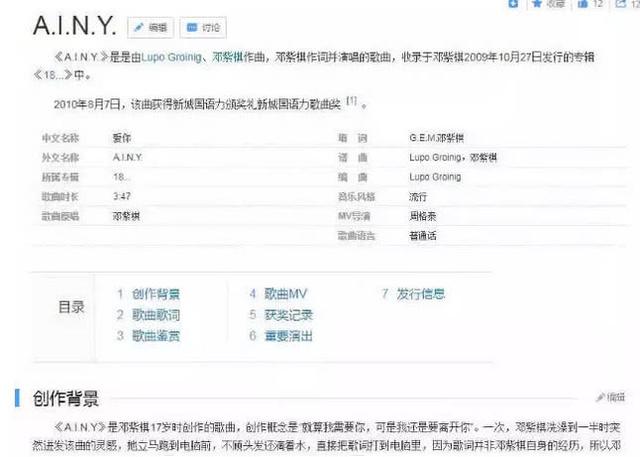640x457 pixels.
Task: Click the thumbs-up like icon
Action: 583,4
